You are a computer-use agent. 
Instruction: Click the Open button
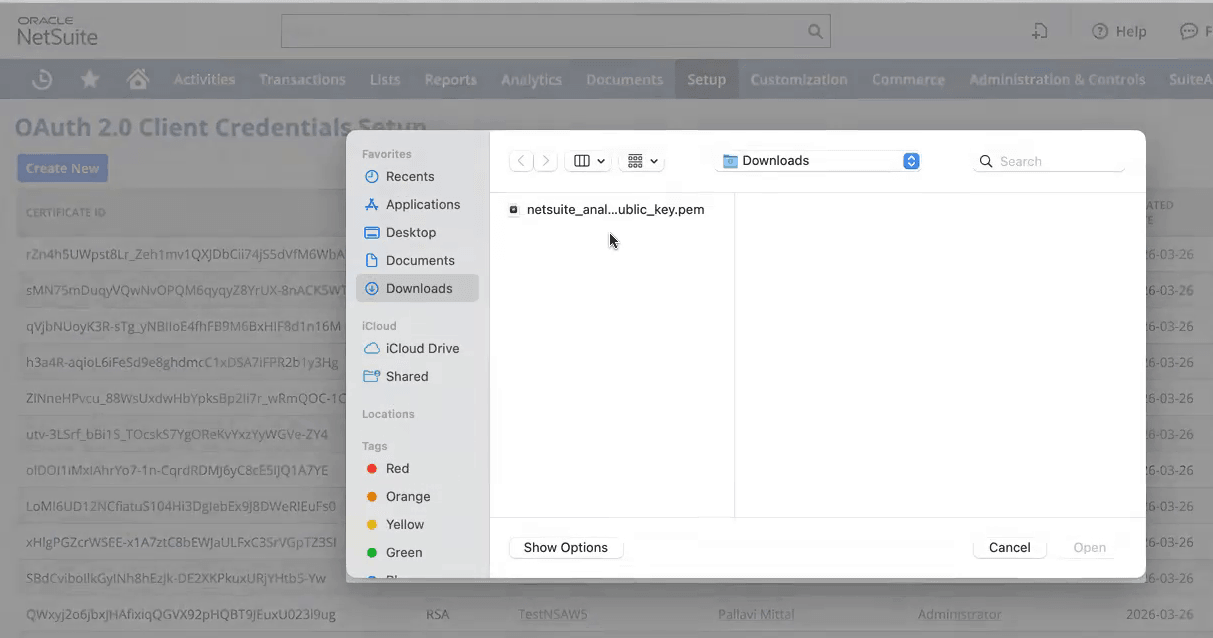[1089, 547]
